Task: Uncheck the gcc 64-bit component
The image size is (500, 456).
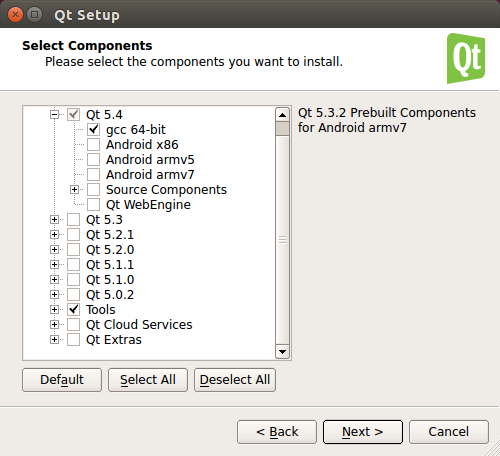Action: [x=93, y=130]
